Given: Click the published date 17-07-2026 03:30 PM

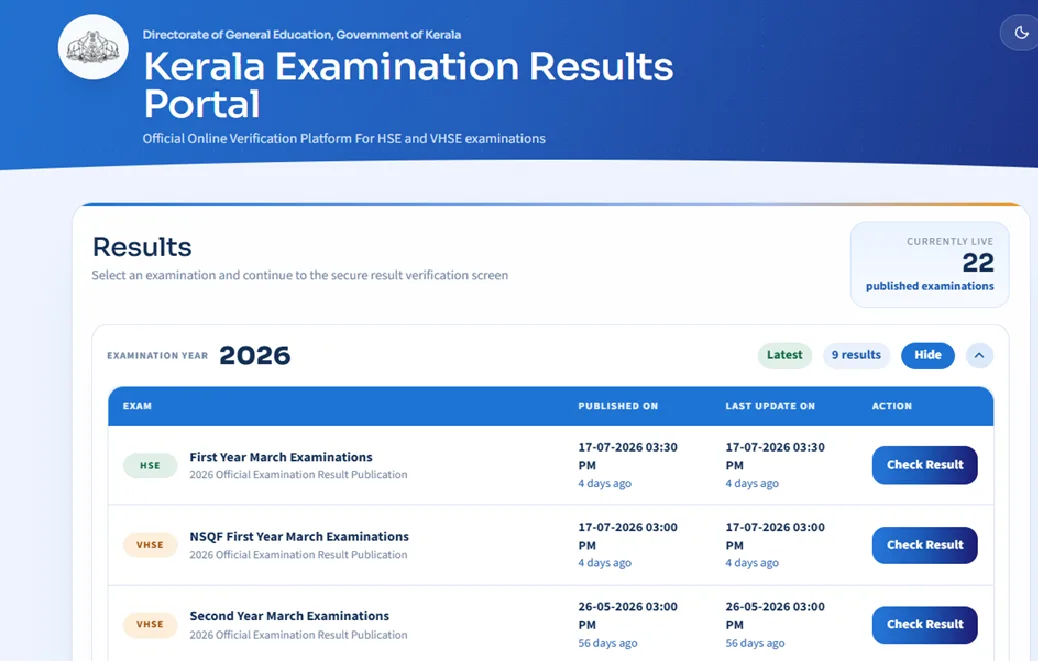Looking at the screenshot, I should pyautogui.click(x=628, y=457).
